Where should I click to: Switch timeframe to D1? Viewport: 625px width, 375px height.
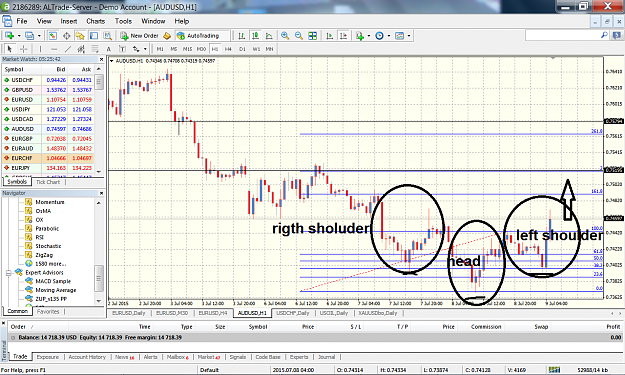pyautogui.click(x=242, y=49)
